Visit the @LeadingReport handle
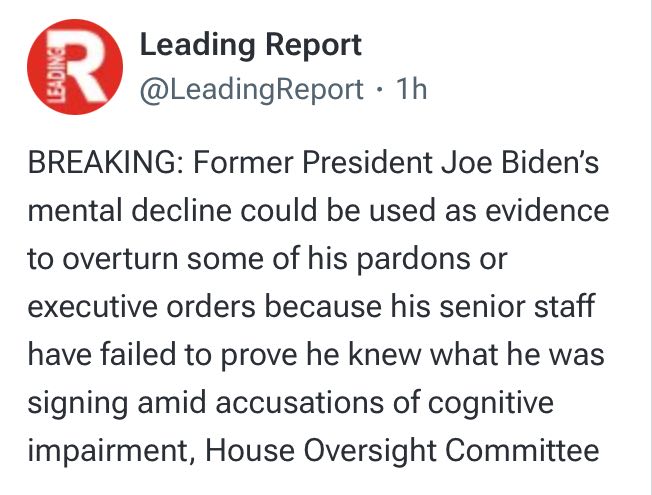 coord(252,89)
